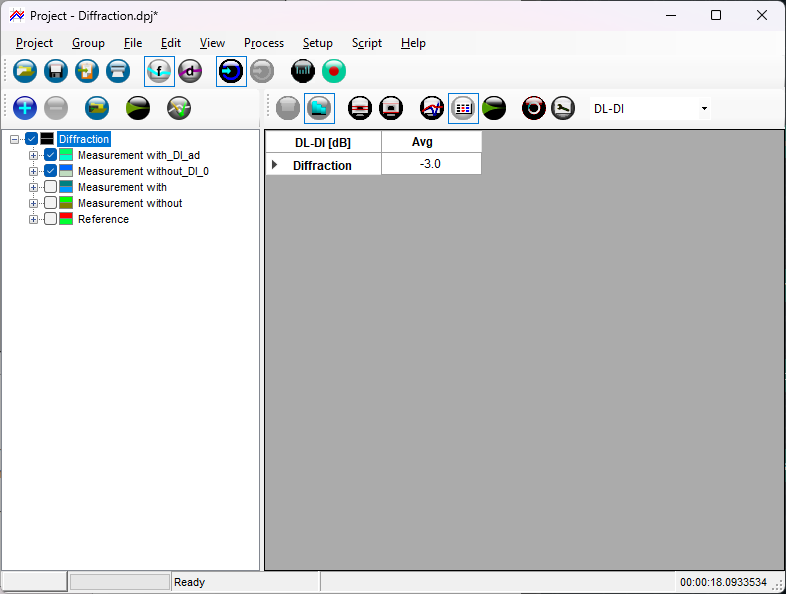Click the green record button icon
Viewport: 786px width, 594px height.
pos(334,71)
